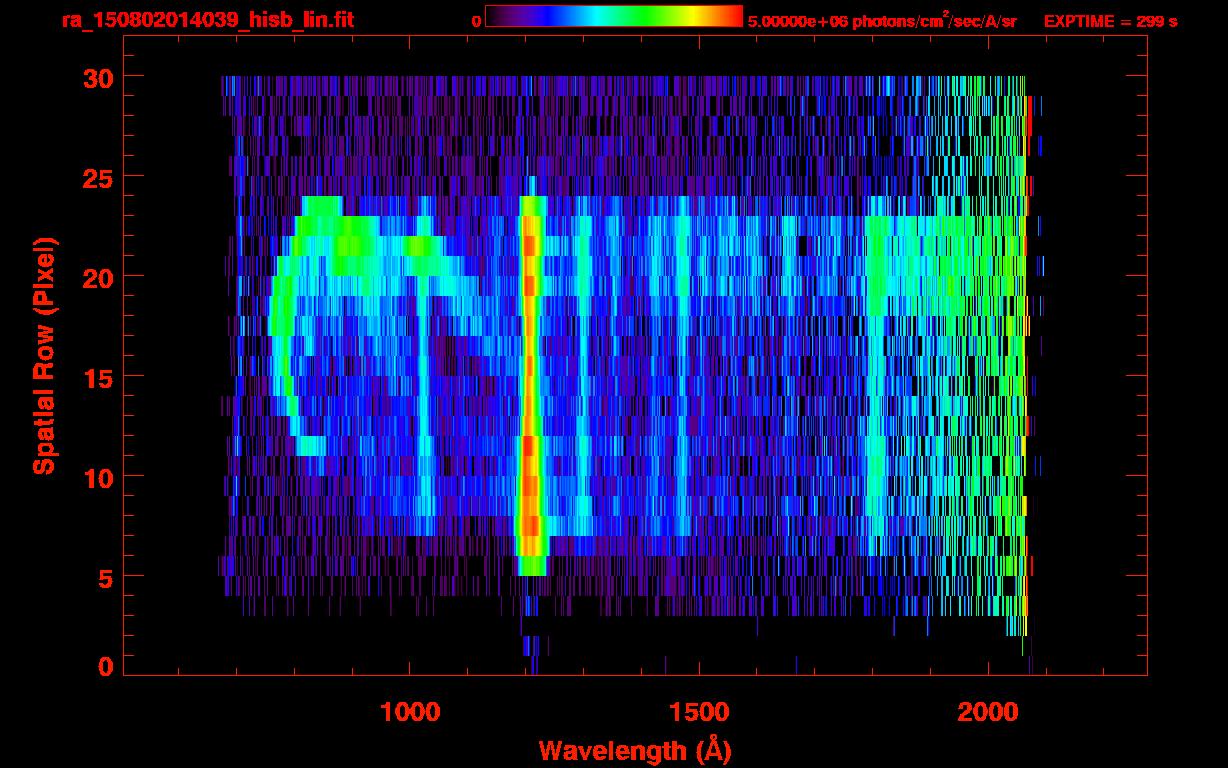Select the 1500 wavelength tick label

(x=698, y=712)
